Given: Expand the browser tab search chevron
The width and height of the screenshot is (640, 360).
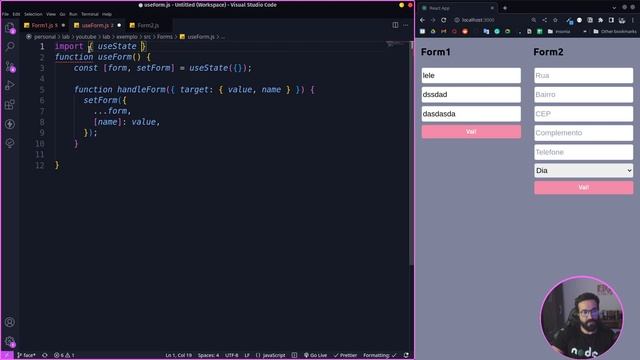Looking at the screenshot, I should pos(614,8).
